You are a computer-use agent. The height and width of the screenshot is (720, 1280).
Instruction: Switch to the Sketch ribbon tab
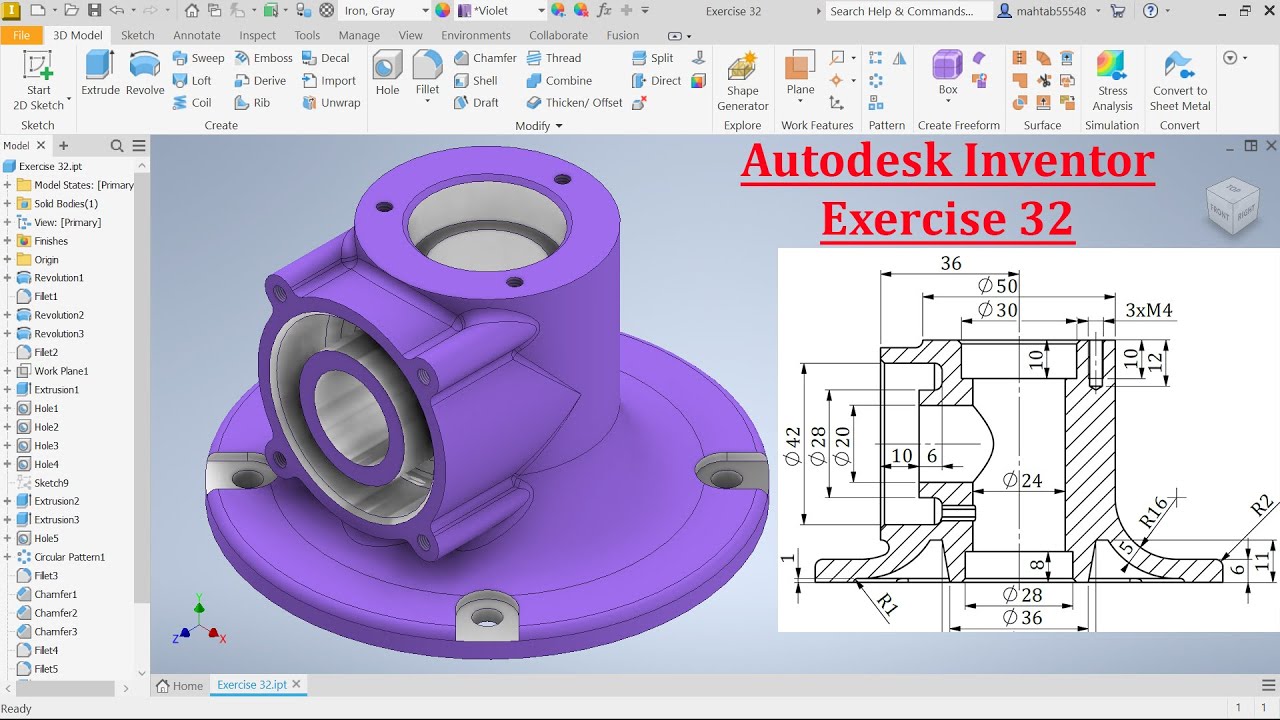(138, 35)
